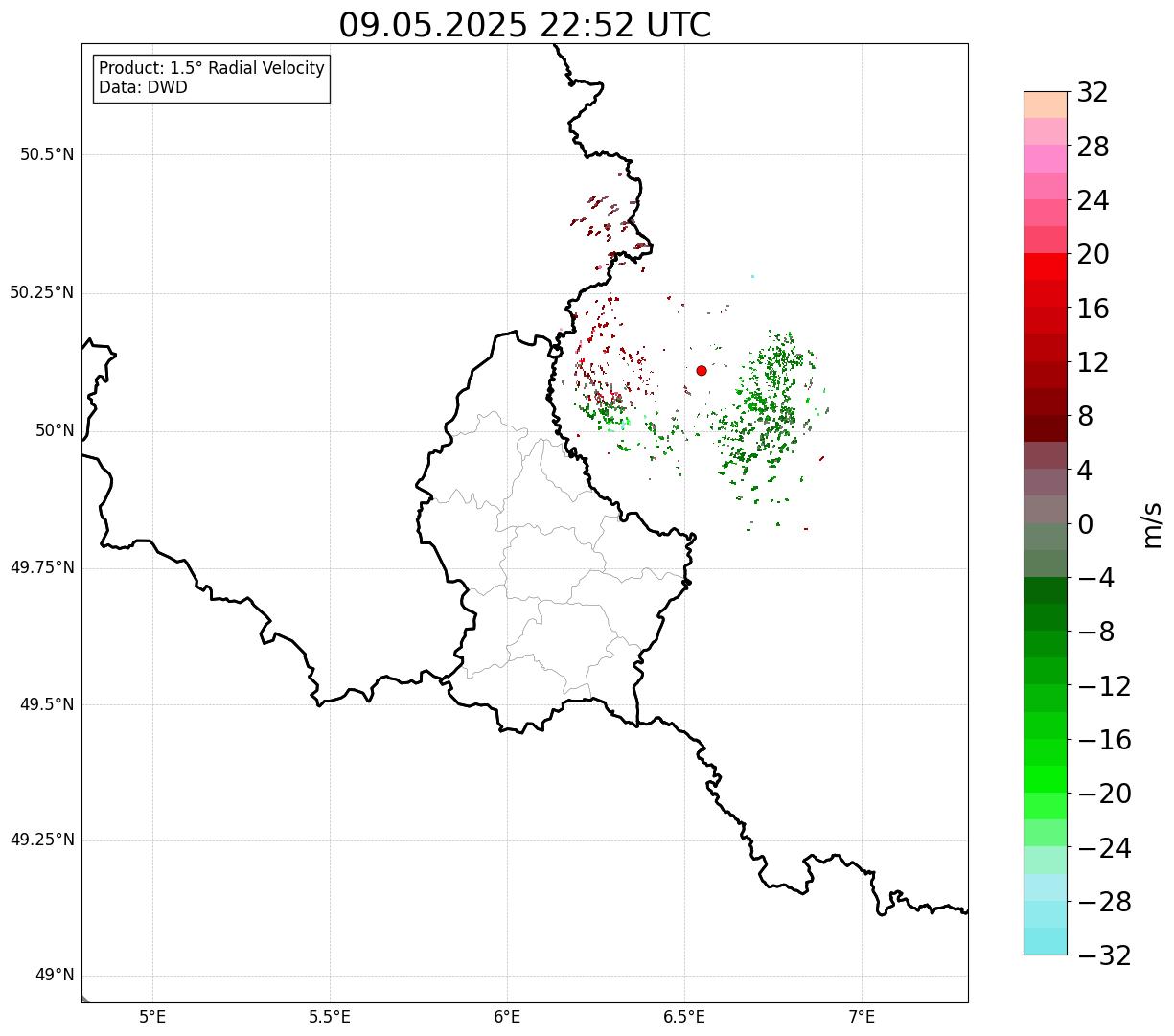
Task: Click the dark green colorbar segment below −4
Action: [1045, 590]
